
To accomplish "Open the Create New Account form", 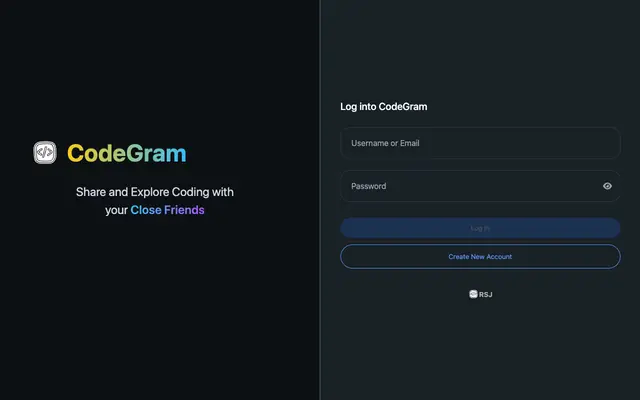I will (480, 257).
